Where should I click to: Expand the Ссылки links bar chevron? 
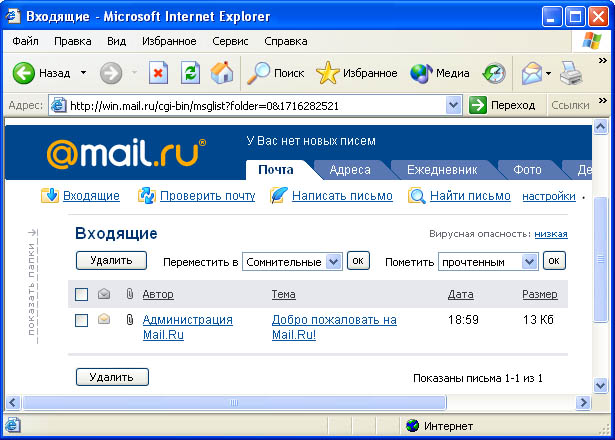pos(602,101)
